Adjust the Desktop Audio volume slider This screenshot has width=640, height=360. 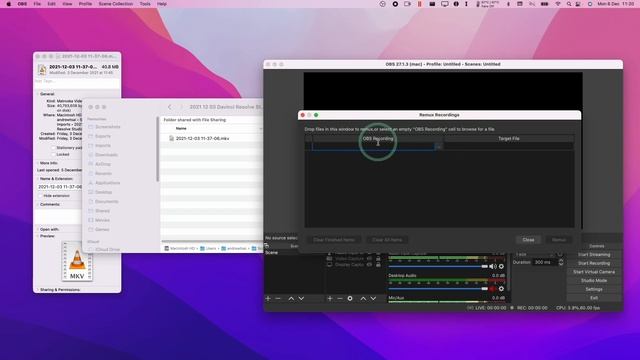[x=438, y=289]
